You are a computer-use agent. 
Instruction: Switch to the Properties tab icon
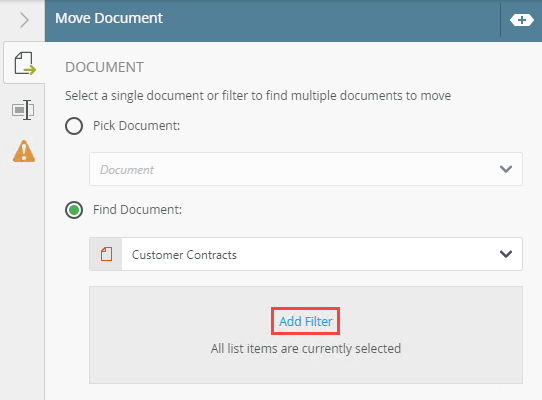23,110
